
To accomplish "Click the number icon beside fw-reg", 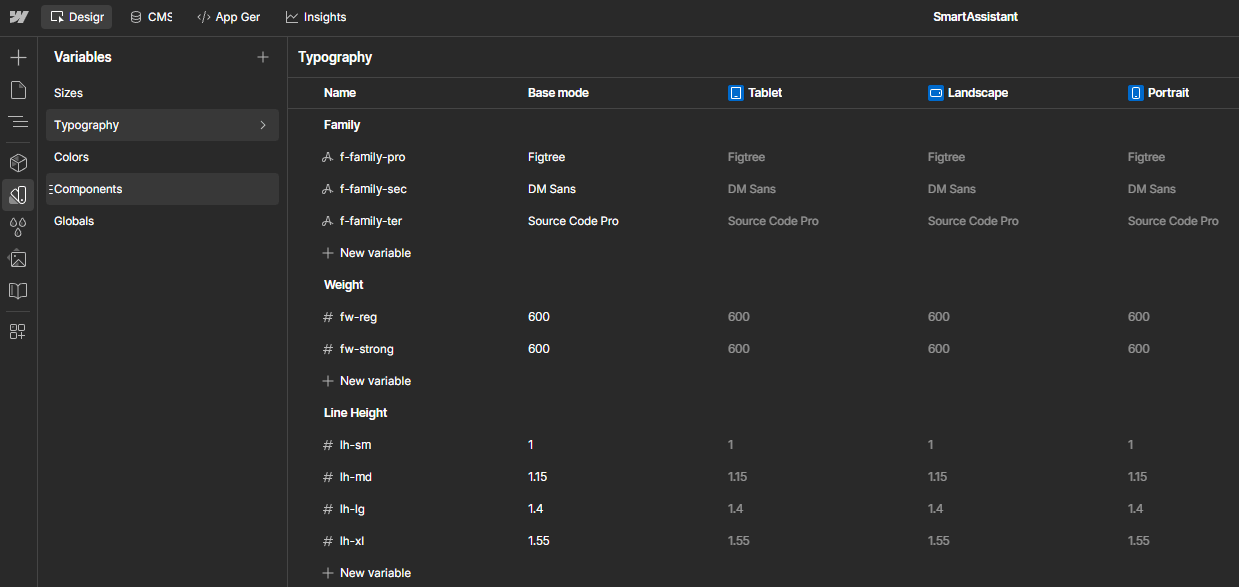I will [x=327, y=317].
